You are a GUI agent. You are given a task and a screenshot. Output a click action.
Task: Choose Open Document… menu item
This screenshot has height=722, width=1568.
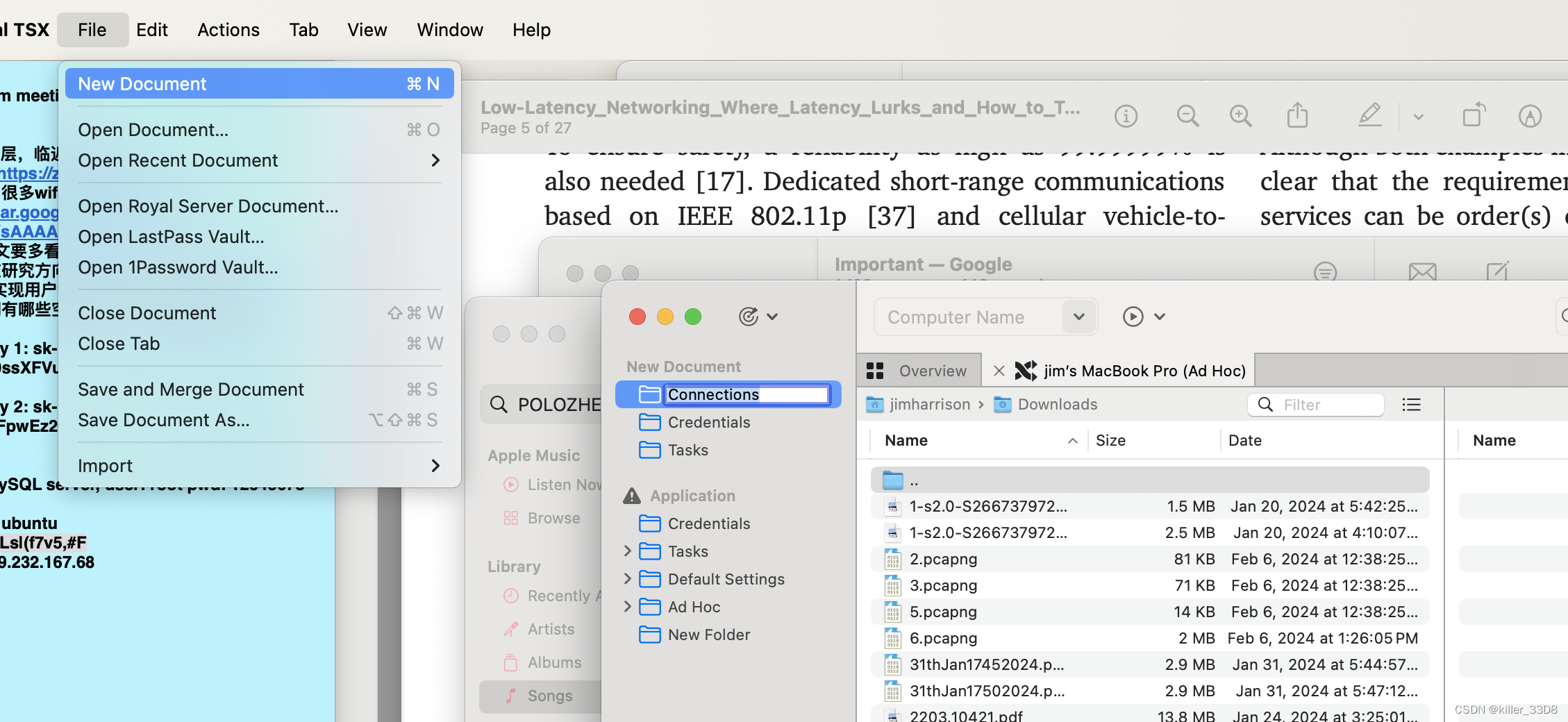[x=259, y=130]
